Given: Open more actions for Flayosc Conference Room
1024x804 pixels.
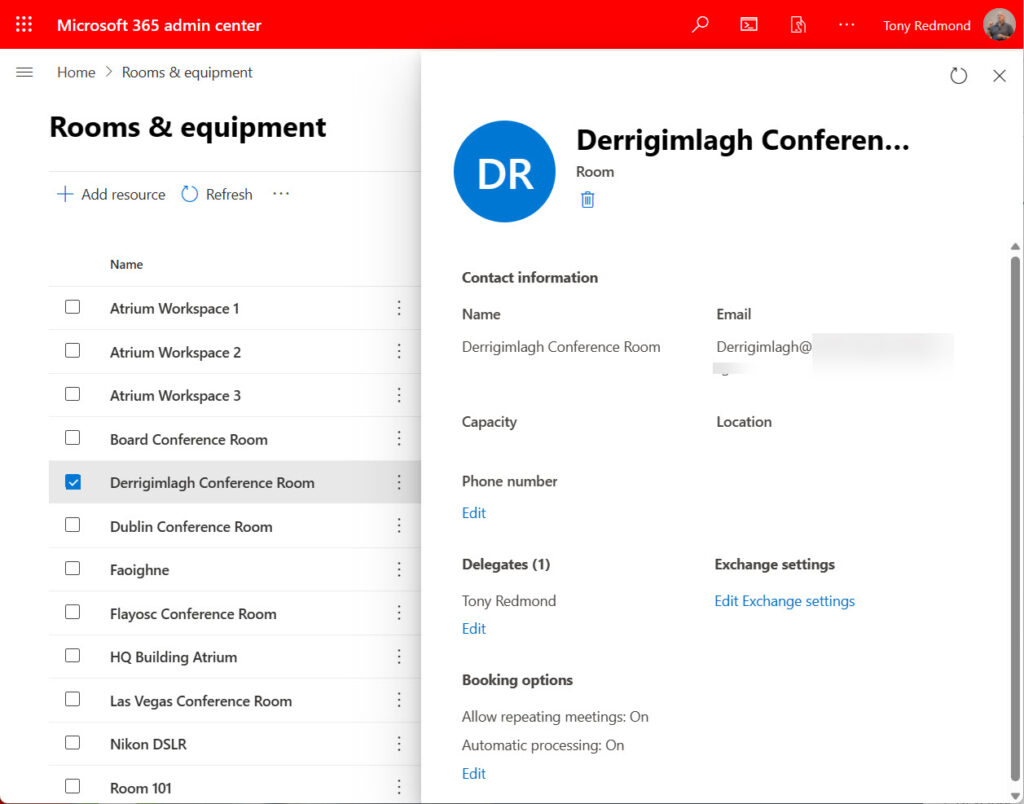Looking at the screenshot, I should (399, 613).
